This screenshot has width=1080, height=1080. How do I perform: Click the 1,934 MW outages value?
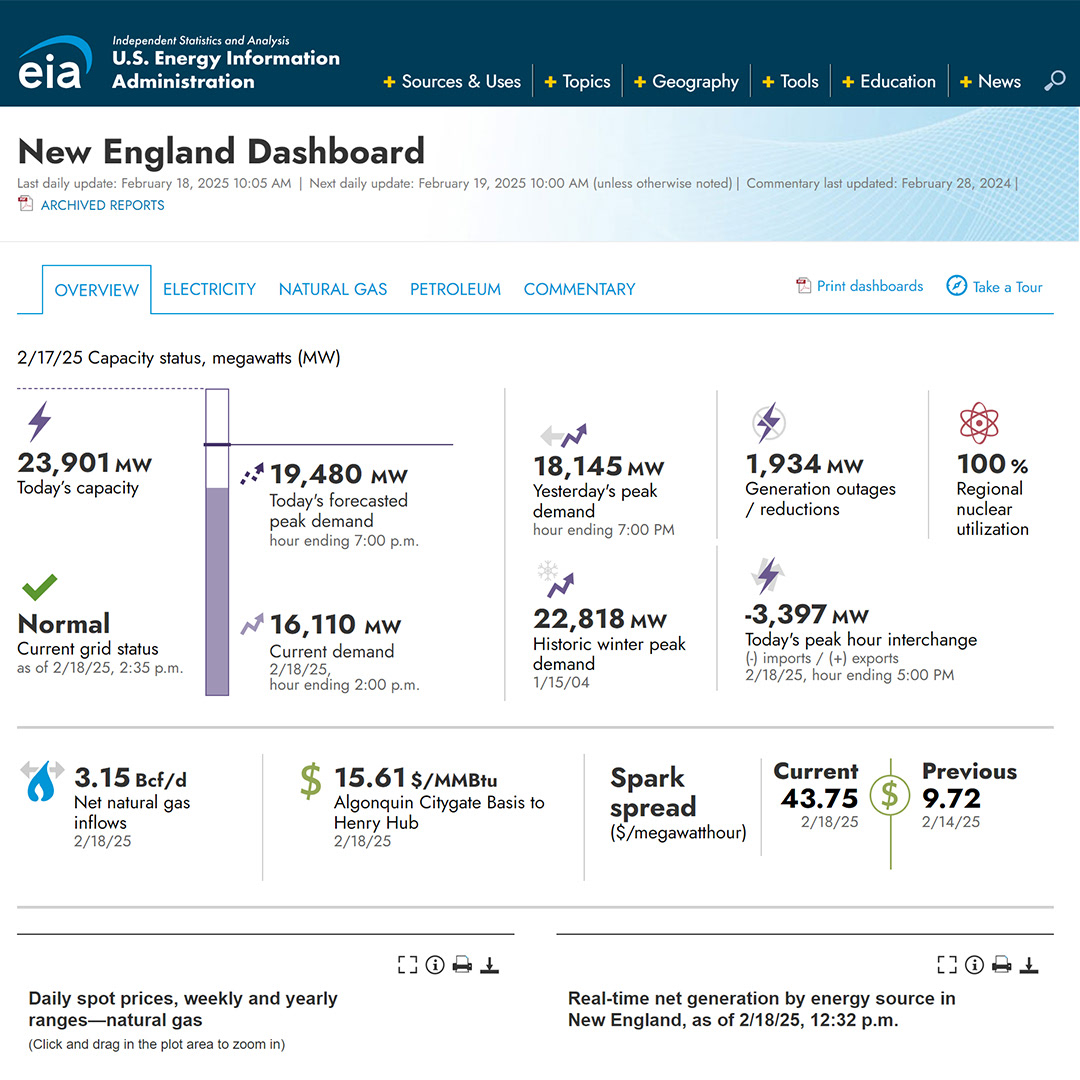[804, 464]
